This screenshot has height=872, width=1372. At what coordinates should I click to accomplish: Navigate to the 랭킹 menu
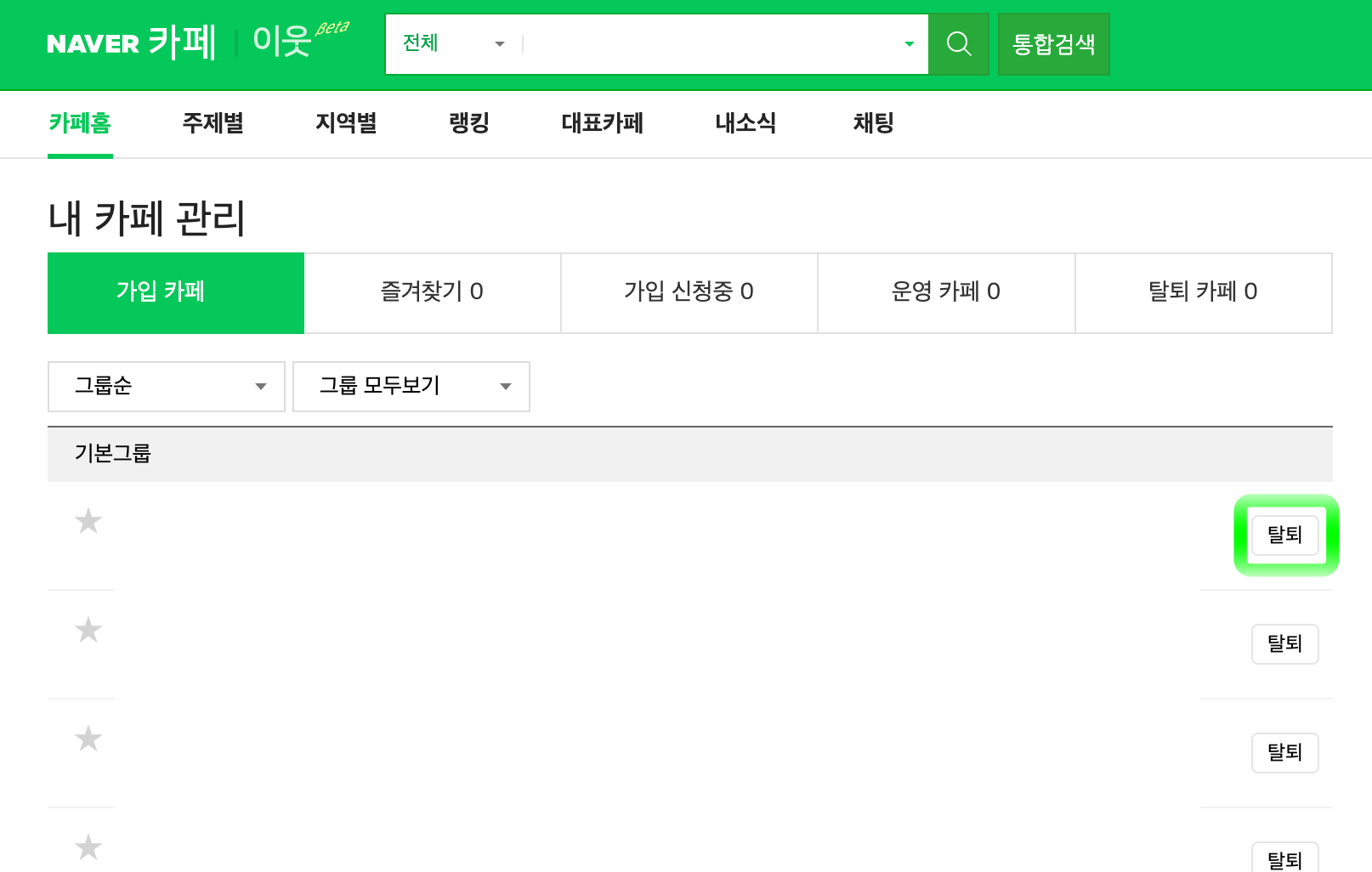468,124
